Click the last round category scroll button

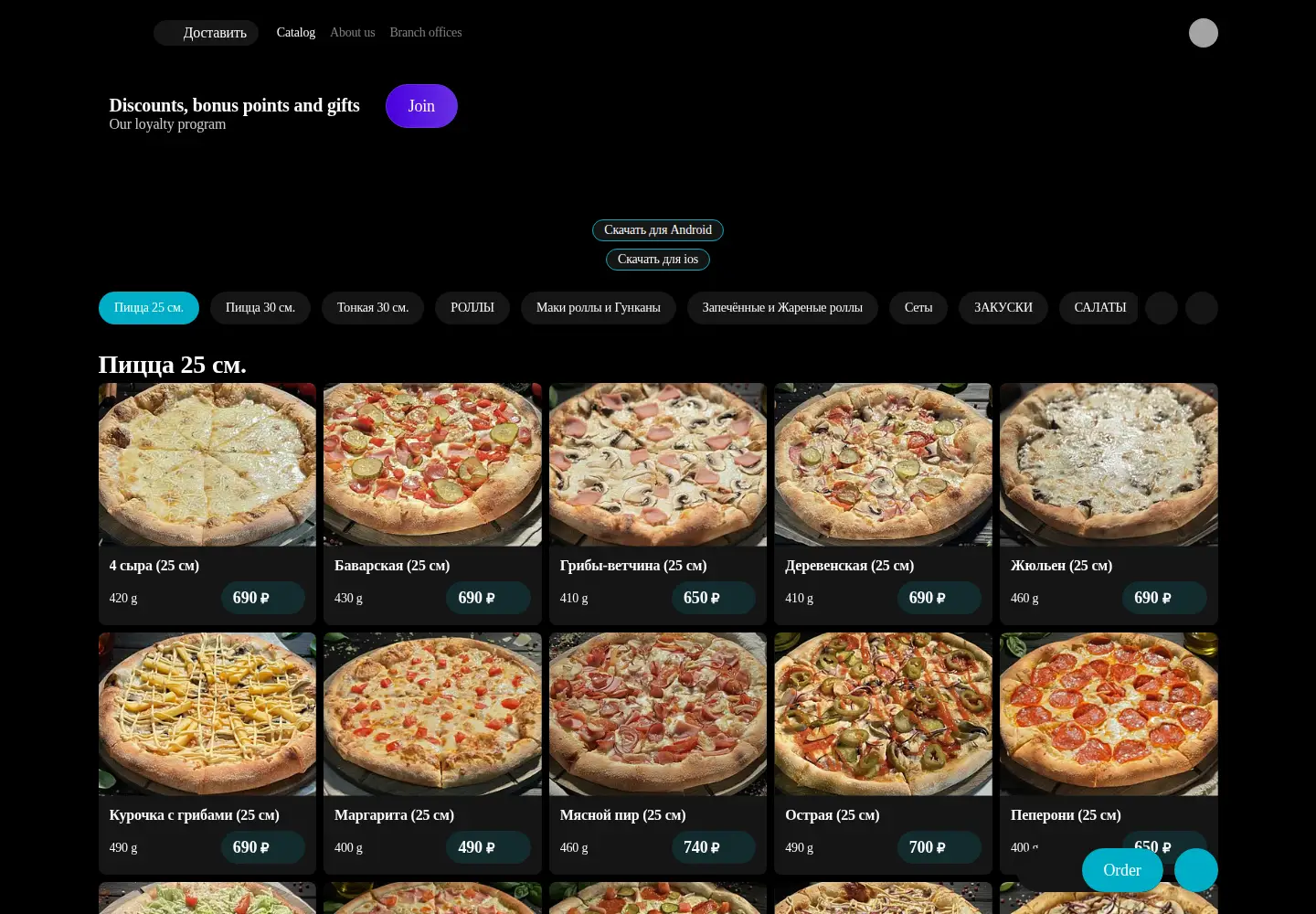pyautogui.click(x=1202, y=308)
